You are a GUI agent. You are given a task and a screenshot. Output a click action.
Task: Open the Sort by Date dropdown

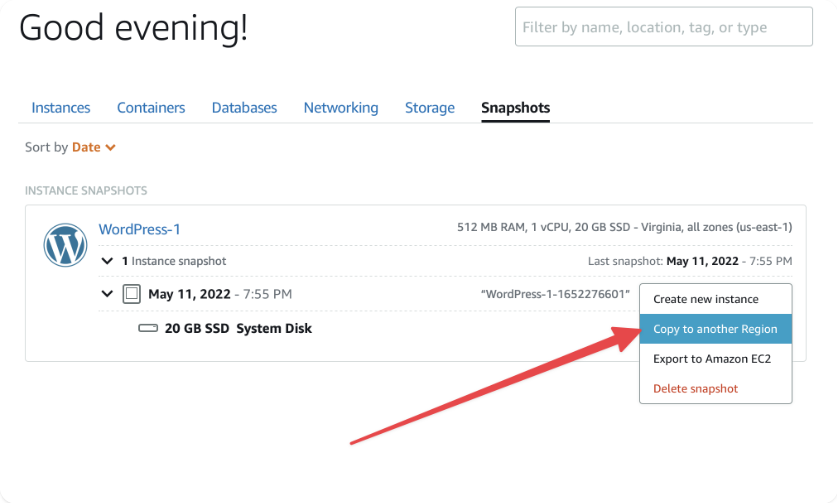93,147
